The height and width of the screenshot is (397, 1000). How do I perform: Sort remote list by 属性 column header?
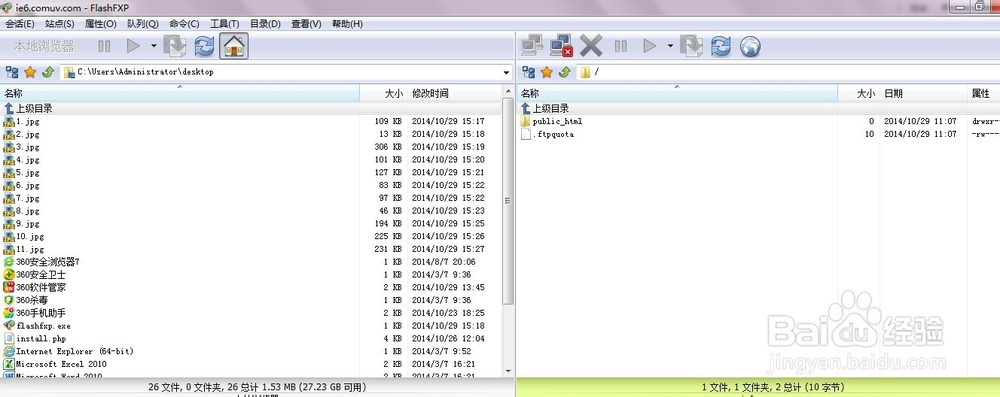[983, 94]
